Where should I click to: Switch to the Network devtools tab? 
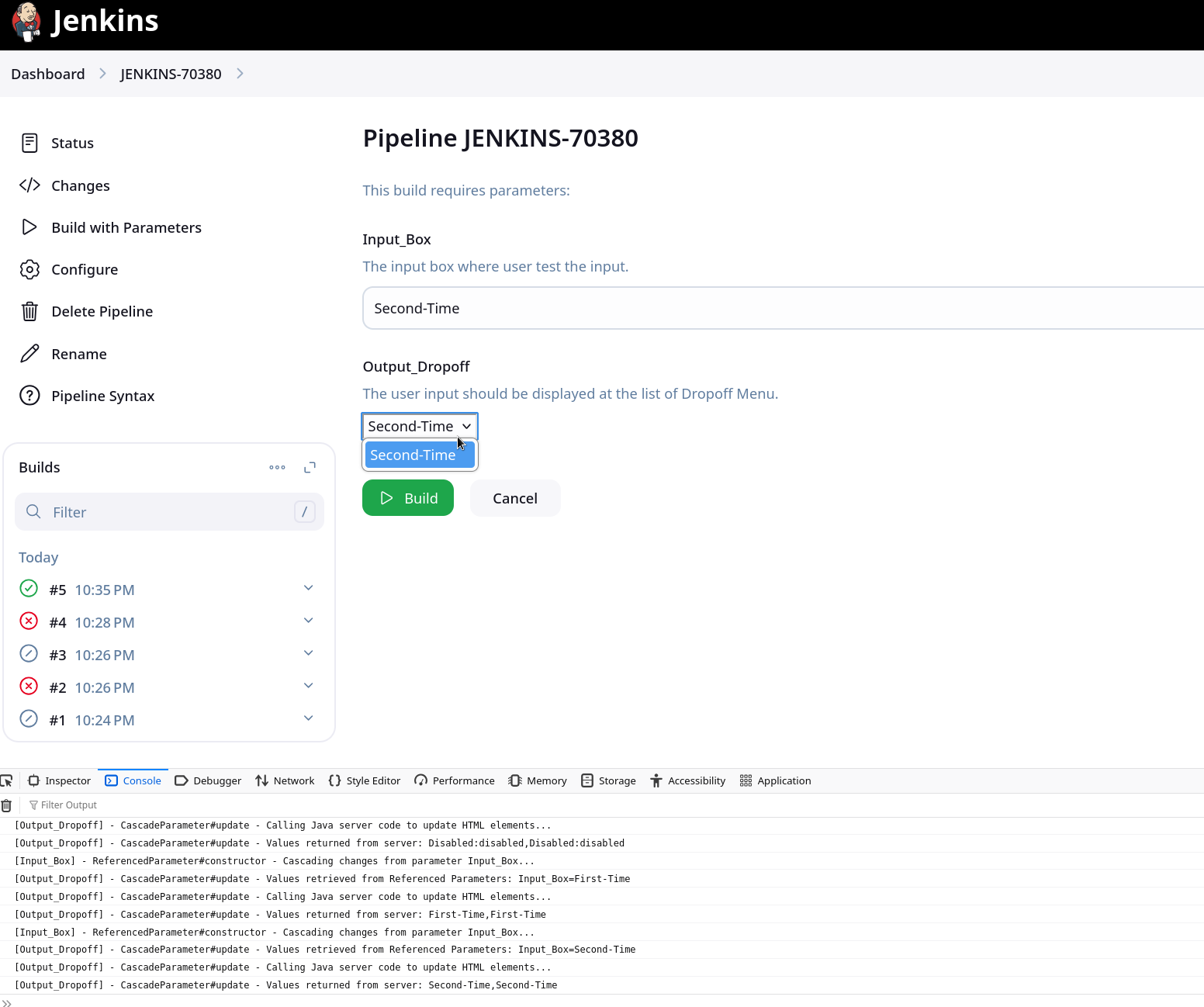coord(285,780)
